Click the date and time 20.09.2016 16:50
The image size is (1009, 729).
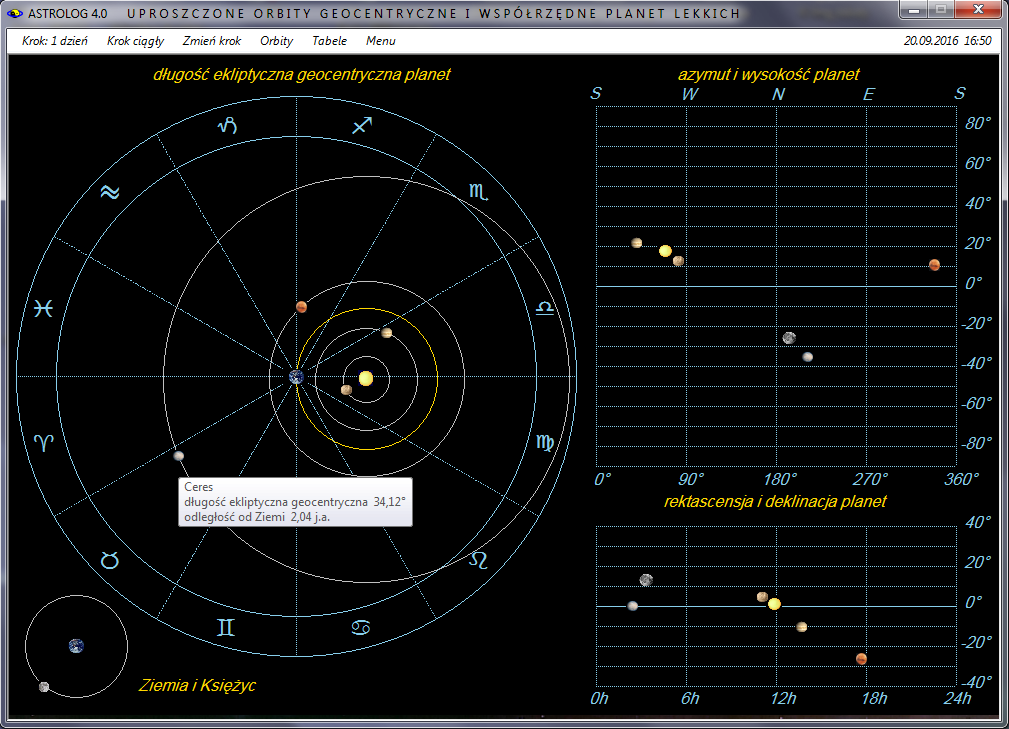click(947, 41)
